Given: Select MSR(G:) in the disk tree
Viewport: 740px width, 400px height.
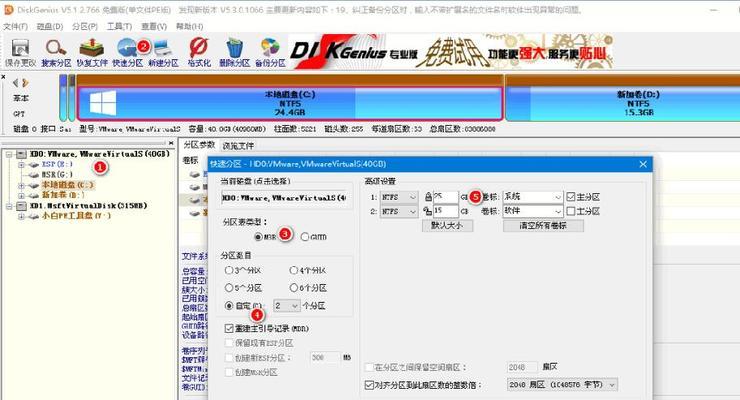Looking at the screenshot, I should click(57, 175).
